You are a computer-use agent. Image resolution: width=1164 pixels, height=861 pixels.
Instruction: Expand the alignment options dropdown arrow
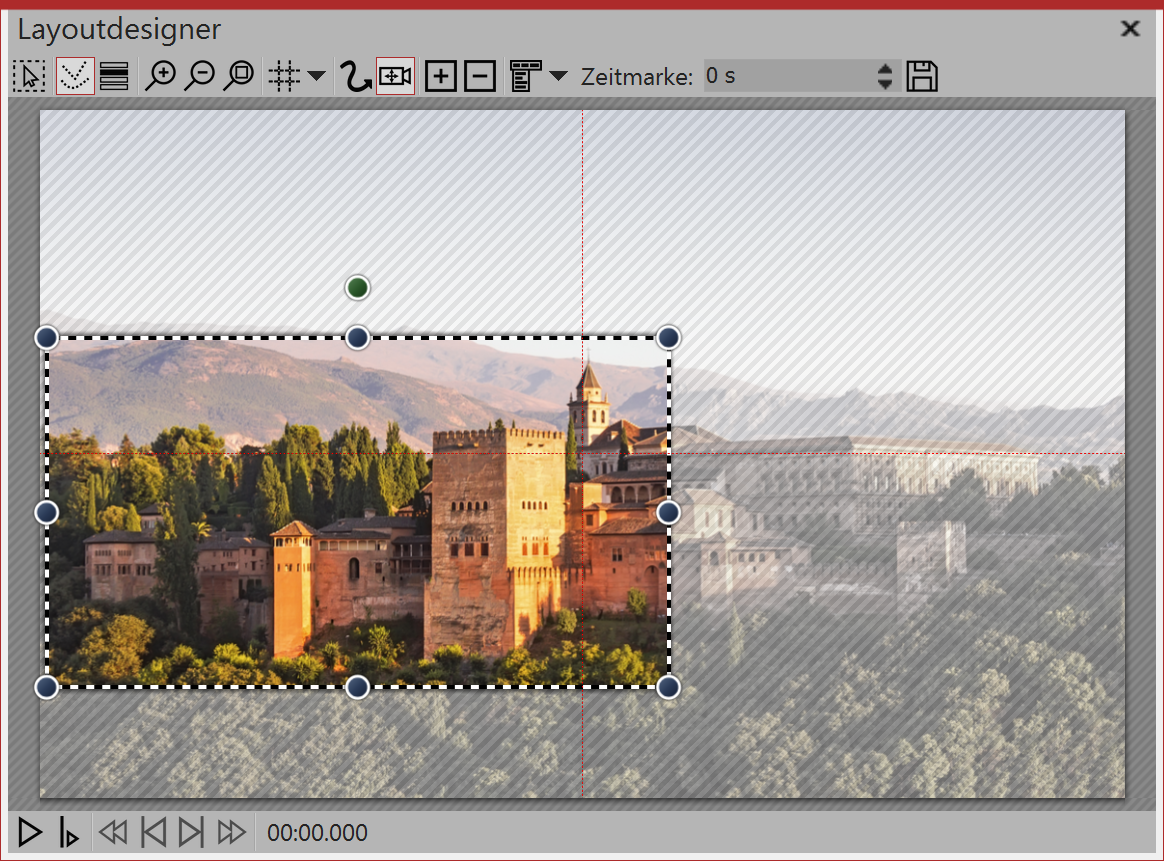[x=558, y=77]
